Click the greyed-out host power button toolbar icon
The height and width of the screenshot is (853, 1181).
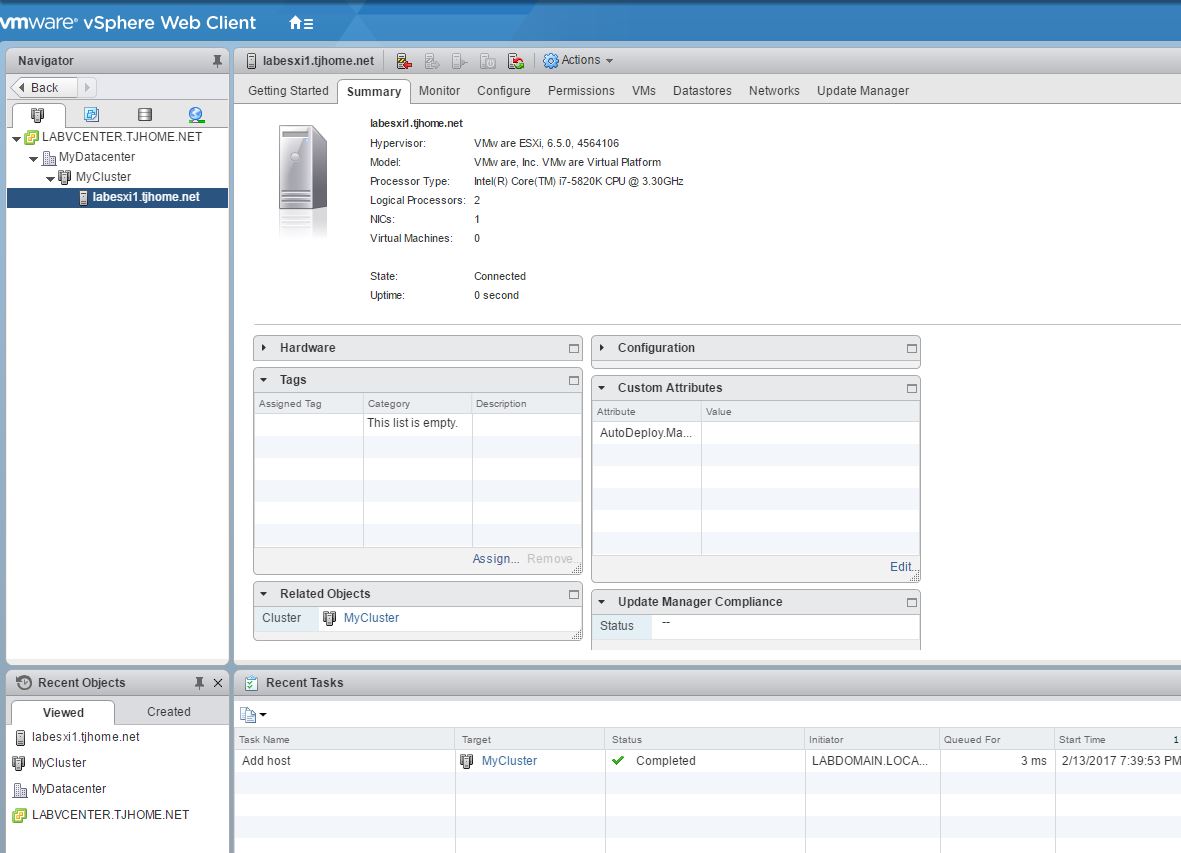[487, 61]
